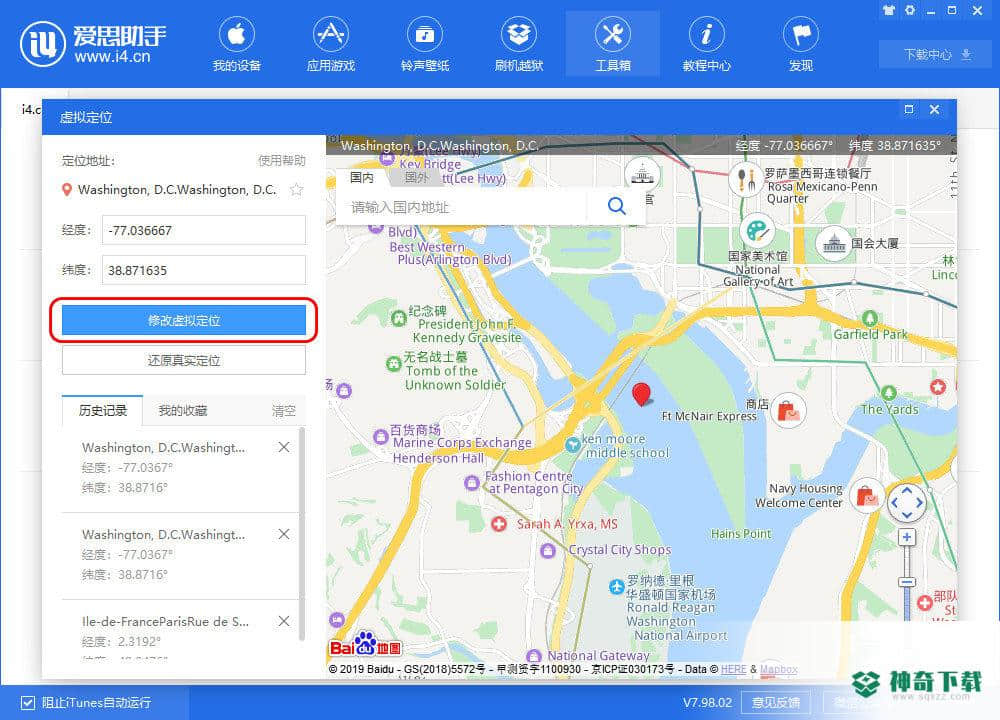This screenshot has width=1000, height=720.
Task: Click the map zoom slider track
Action: point(907,583)
